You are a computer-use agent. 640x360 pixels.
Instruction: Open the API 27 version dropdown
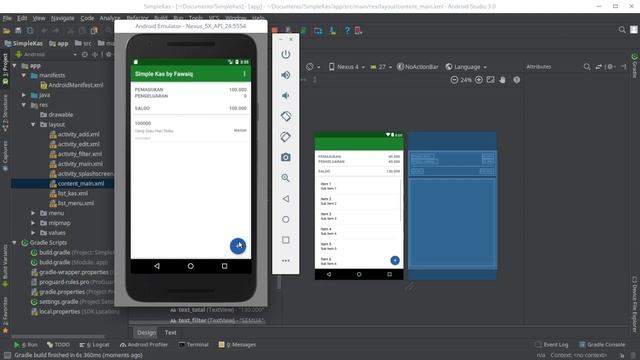pyautogui.click(x=381, y=67)
